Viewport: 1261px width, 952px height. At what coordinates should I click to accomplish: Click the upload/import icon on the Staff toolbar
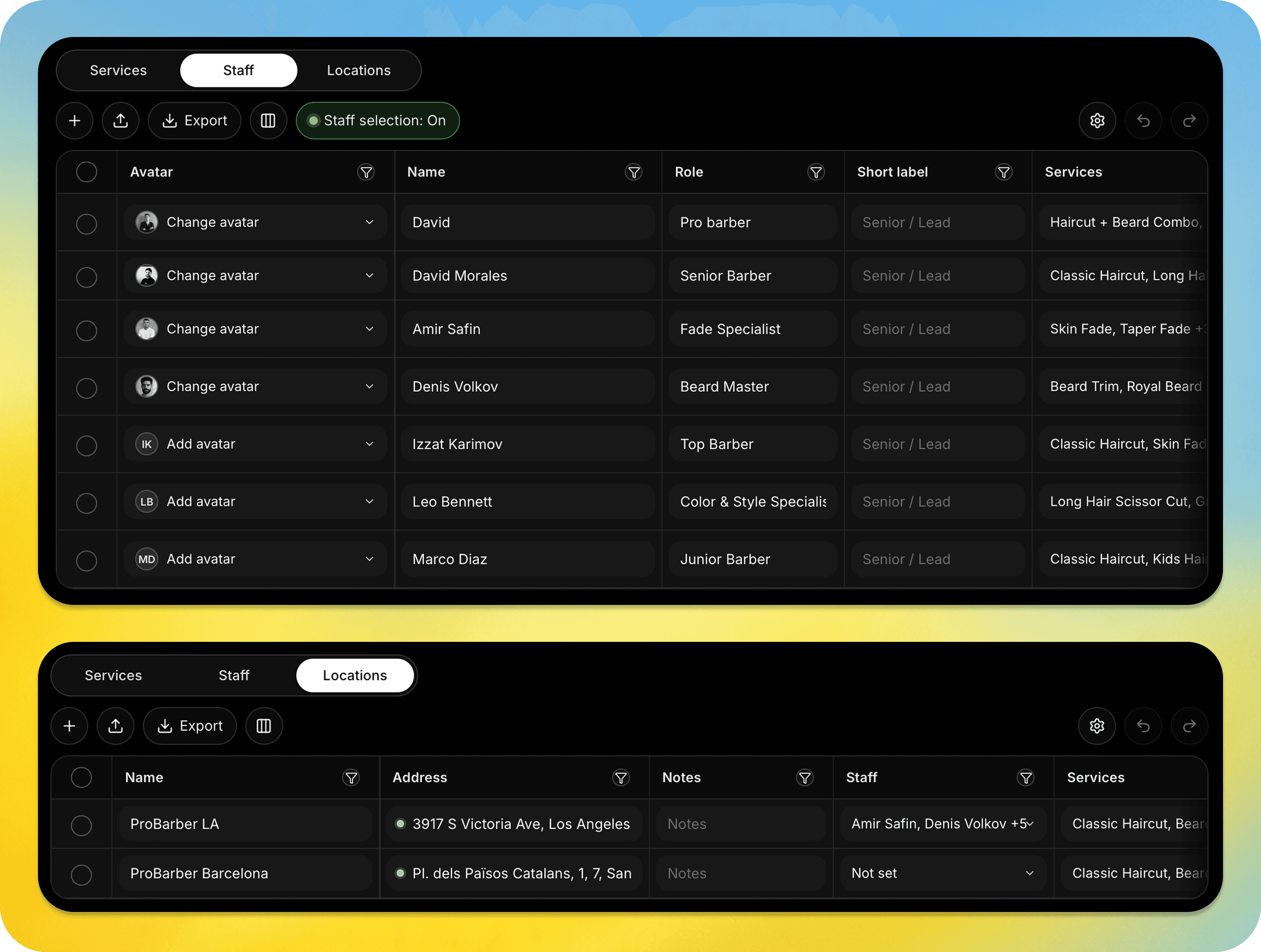click(120, 121)
